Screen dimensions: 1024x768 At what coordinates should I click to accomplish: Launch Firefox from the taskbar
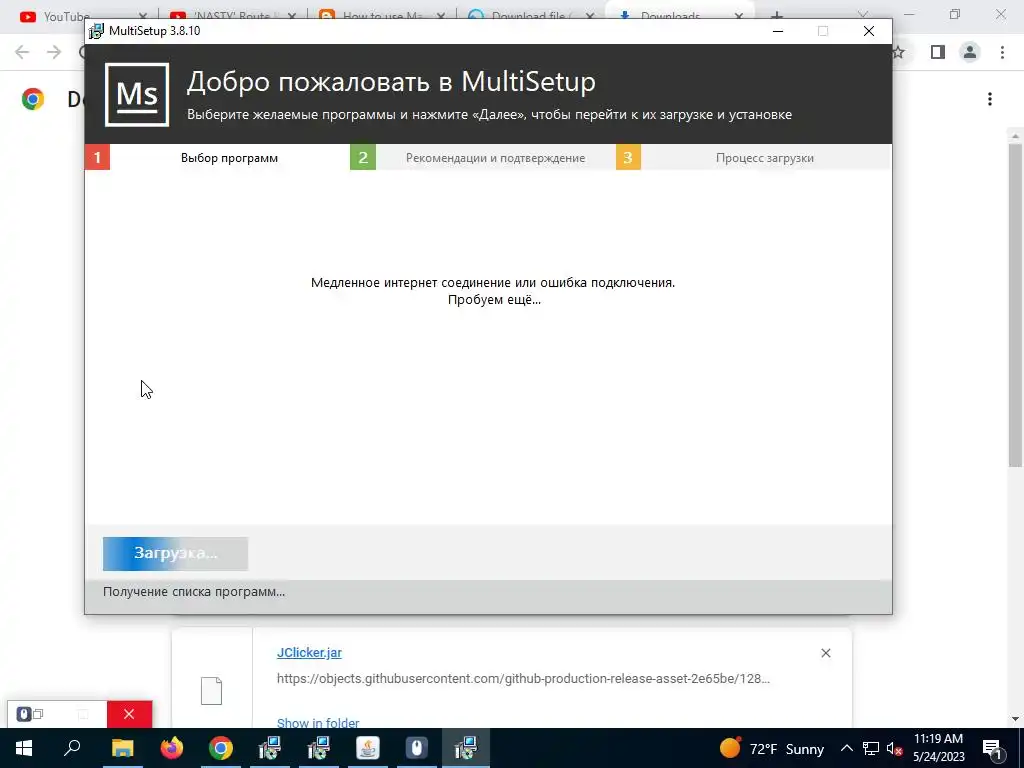click(x=172, y=748)
